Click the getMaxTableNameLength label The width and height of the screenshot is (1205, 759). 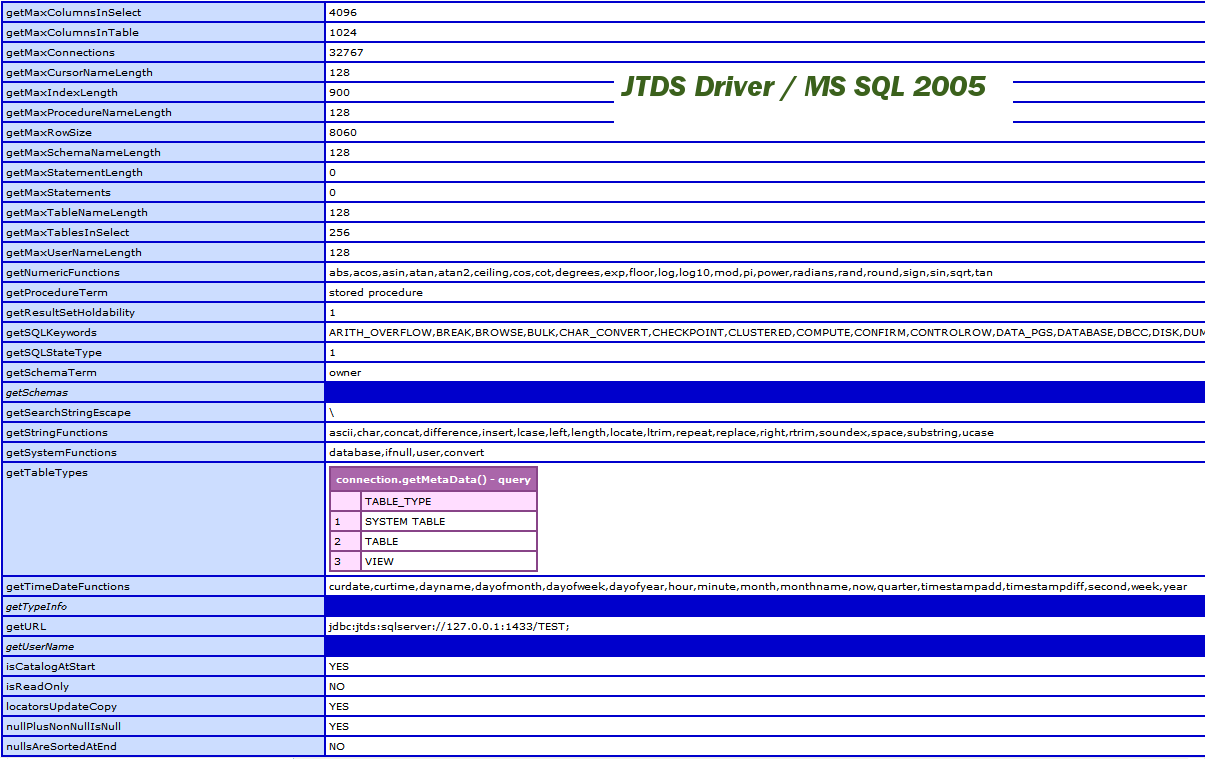tap(77, 213)
